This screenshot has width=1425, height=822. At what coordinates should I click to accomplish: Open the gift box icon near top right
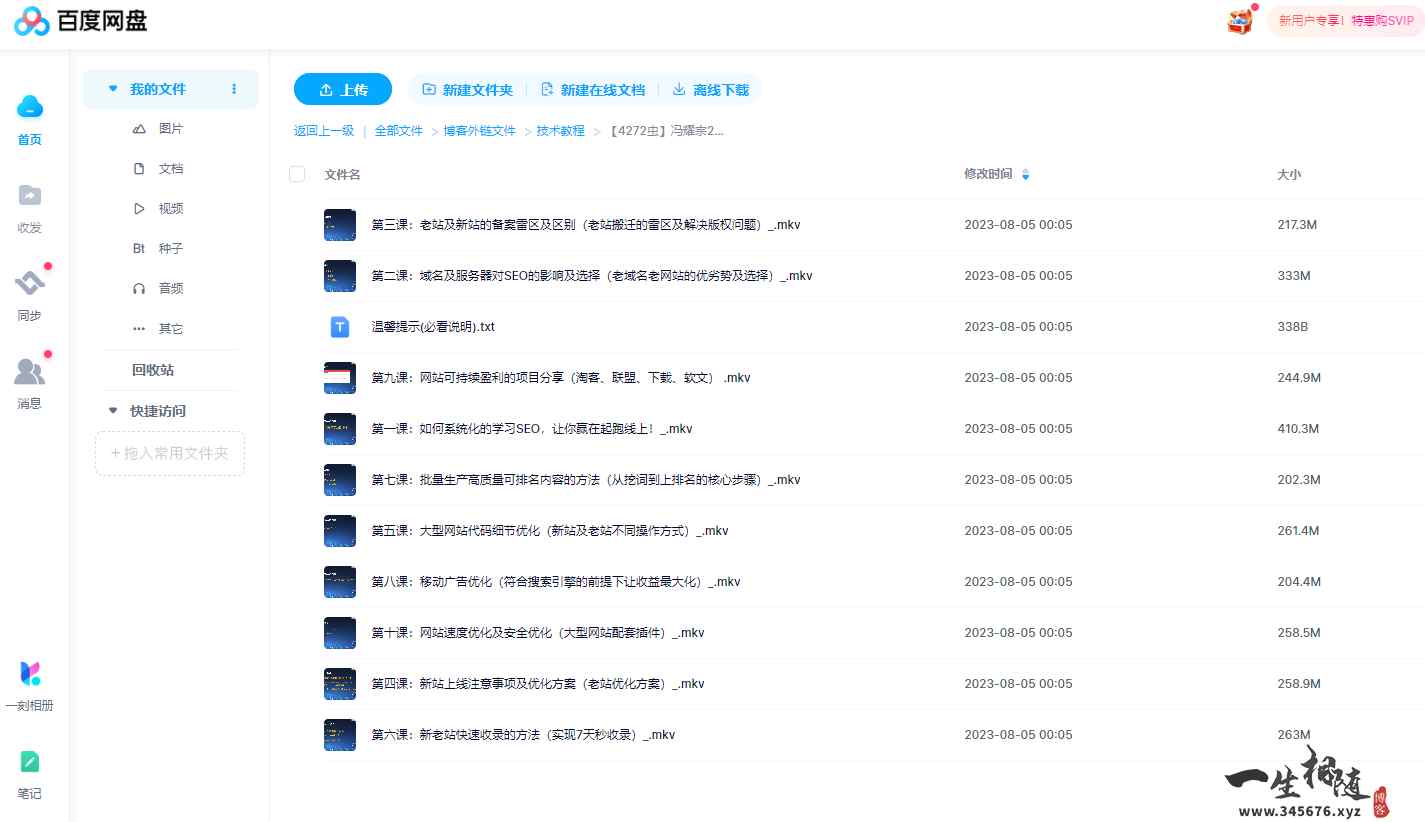click(1239, 20)
